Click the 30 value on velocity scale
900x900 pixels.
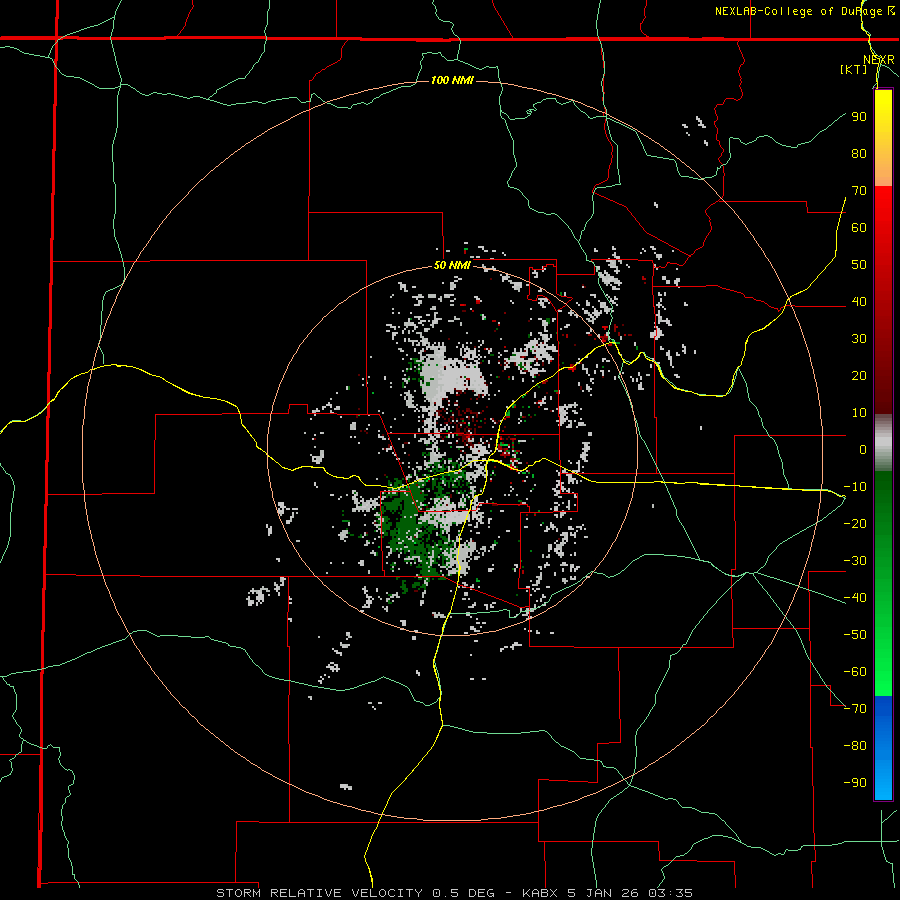pos(859,339)
